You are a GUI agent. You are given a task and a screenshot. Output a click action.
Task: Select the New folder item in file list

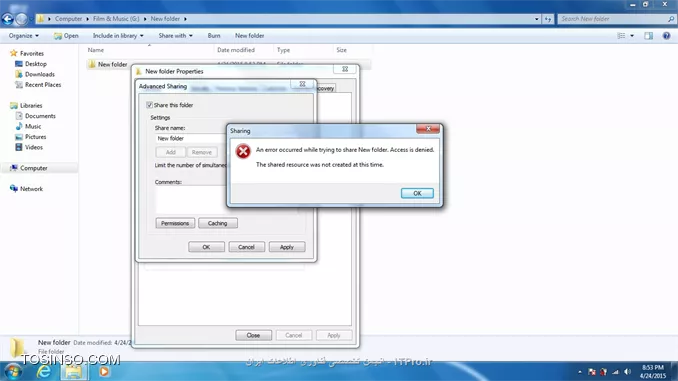pyautogui.click(x=112, y=64)
